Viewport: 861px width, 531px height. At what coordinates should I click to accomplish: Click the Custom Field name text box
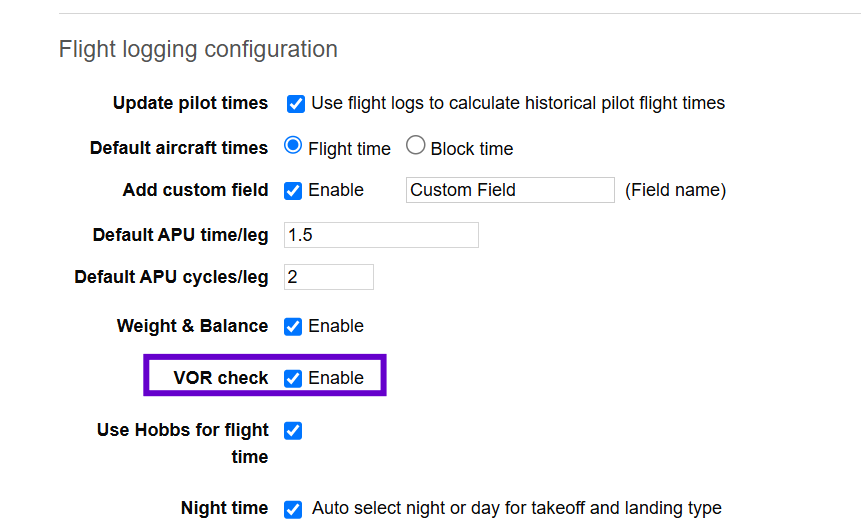coord(510,190)
